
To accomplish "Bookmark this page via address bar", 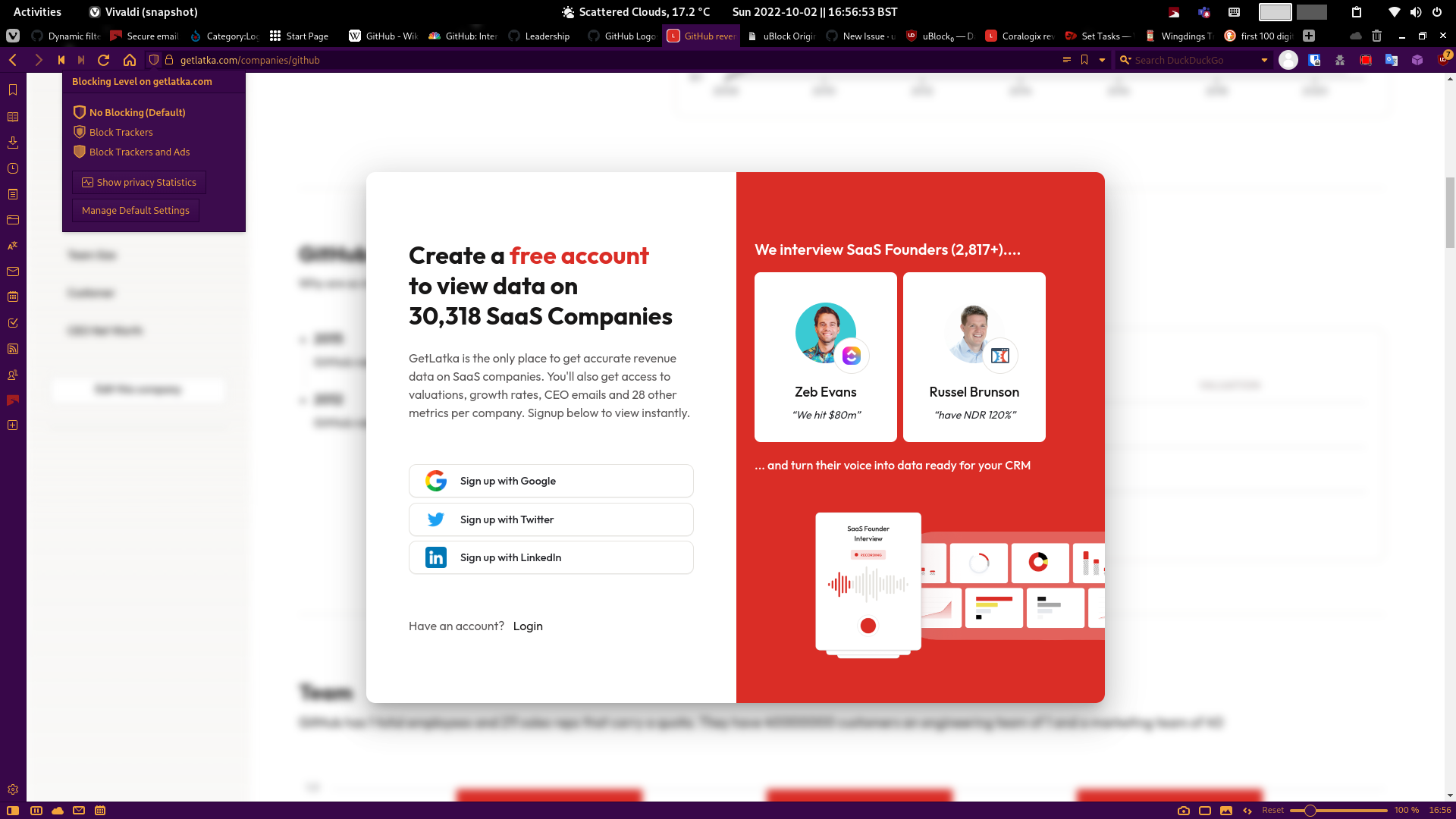I will (1084, 60).
